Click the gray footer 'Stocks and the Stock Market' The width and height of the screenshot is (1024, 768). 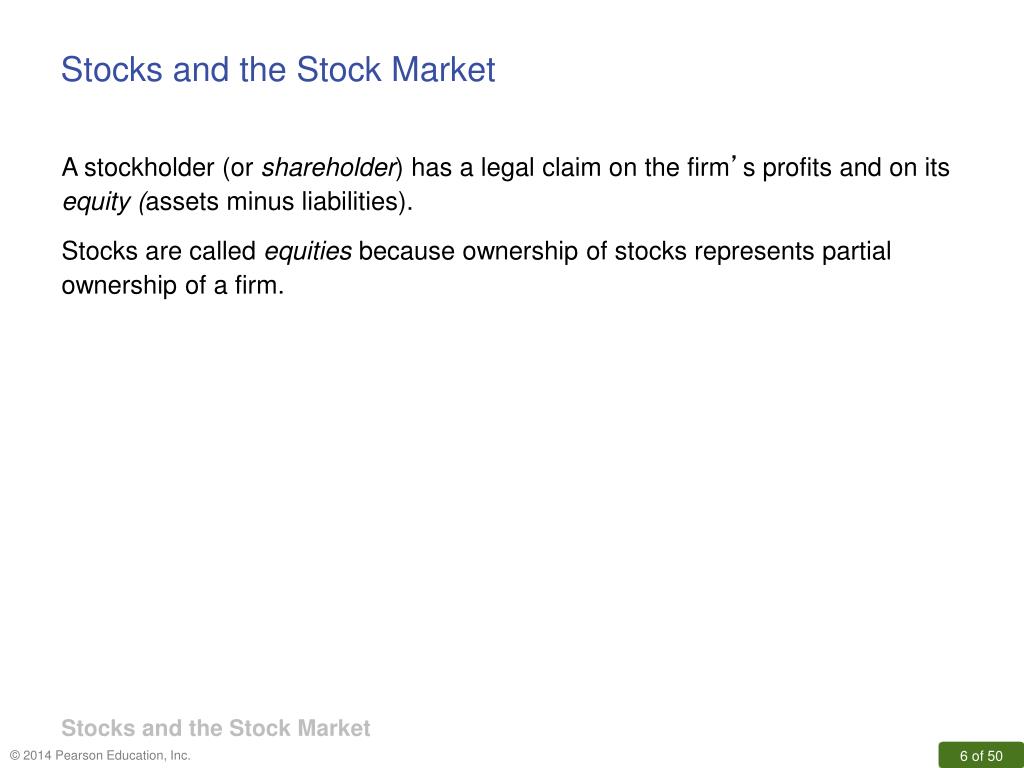coord(216,728)
